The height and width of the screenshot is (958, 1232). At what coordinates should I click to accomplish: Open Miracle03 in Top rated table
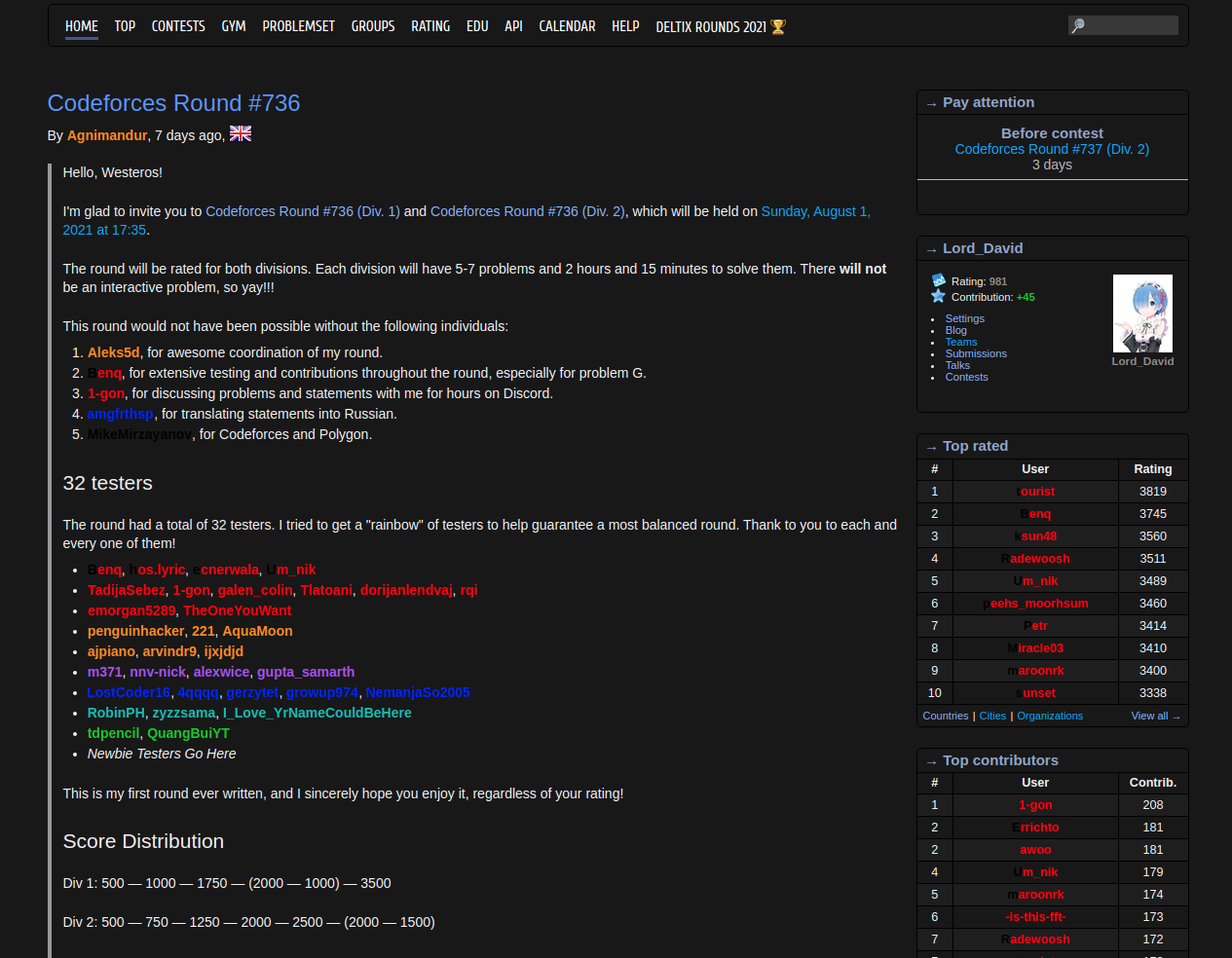tap(1035, 648)
